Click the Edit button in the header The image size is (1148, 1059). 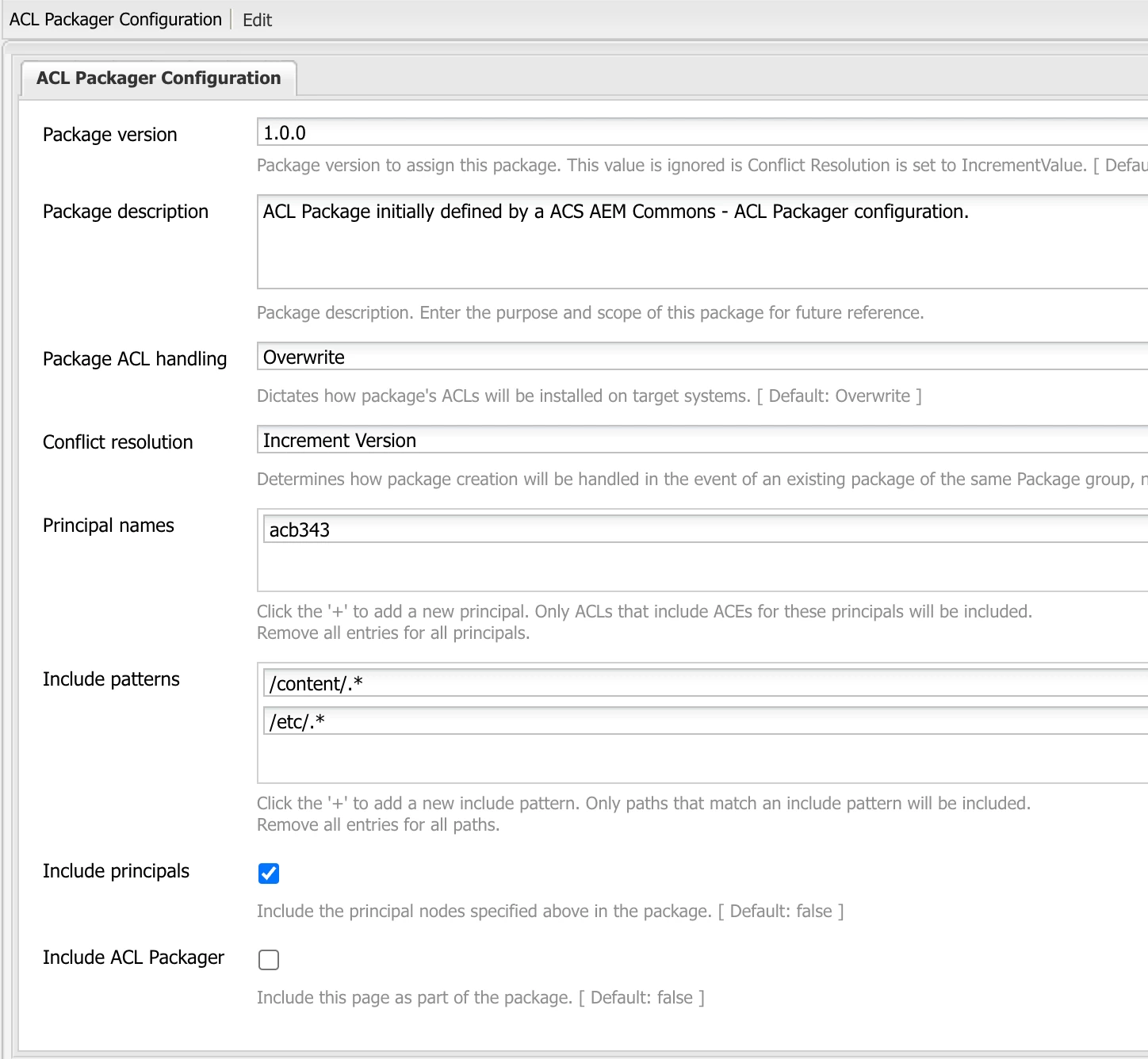(x=257, y=20)
